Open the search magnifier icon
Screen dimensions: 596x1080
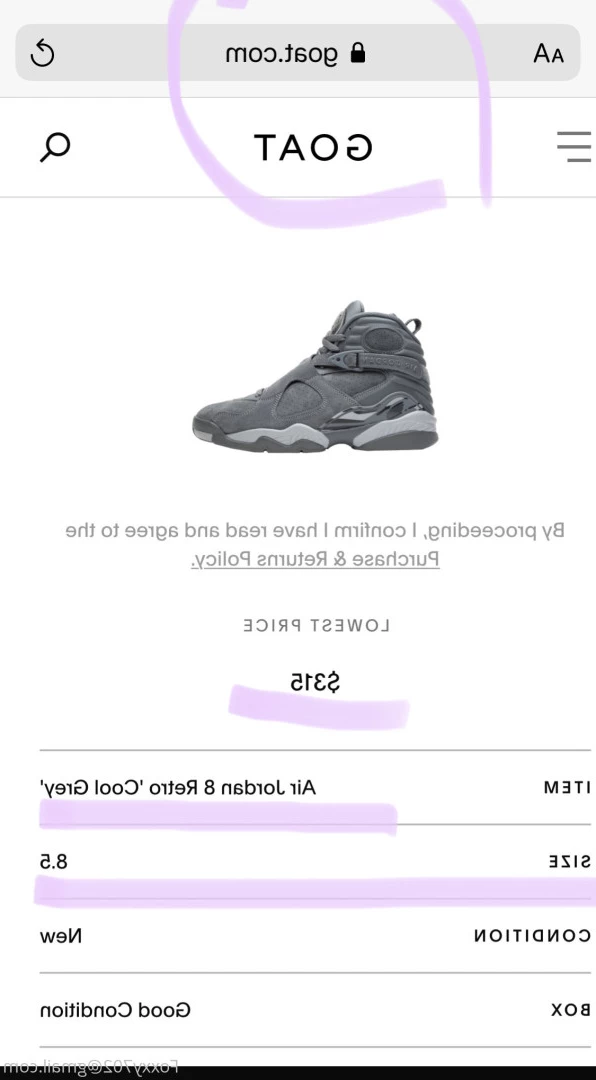(55, 147)
